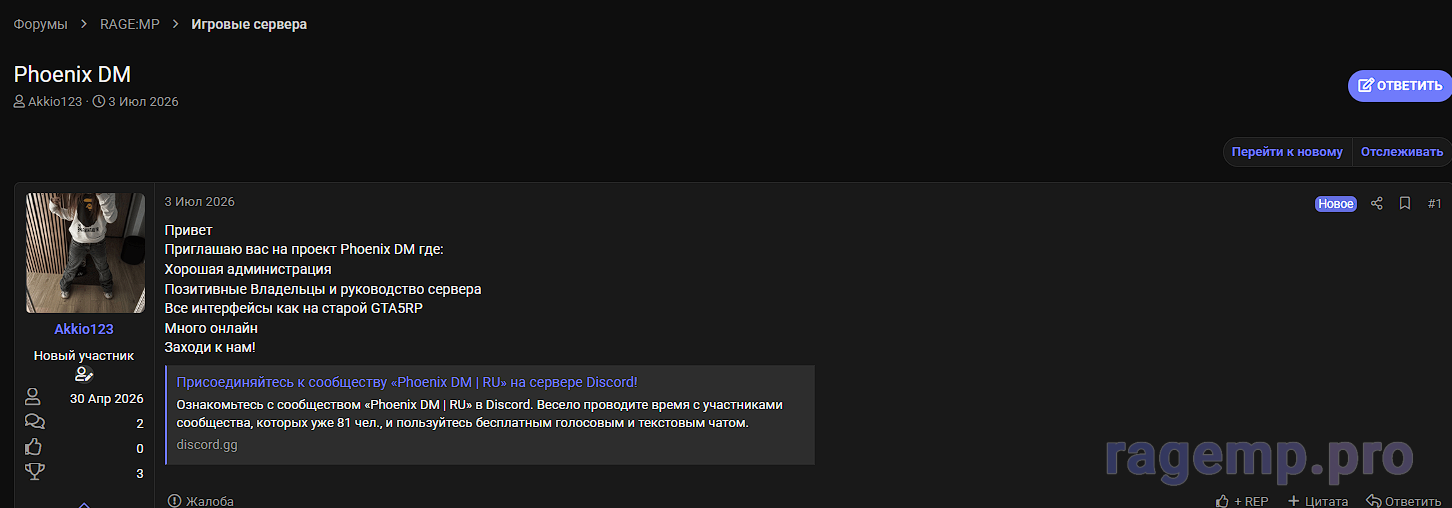Click the share icon on the post
The height and width of the screenshot is (508, 1452).
point(1377,203)
